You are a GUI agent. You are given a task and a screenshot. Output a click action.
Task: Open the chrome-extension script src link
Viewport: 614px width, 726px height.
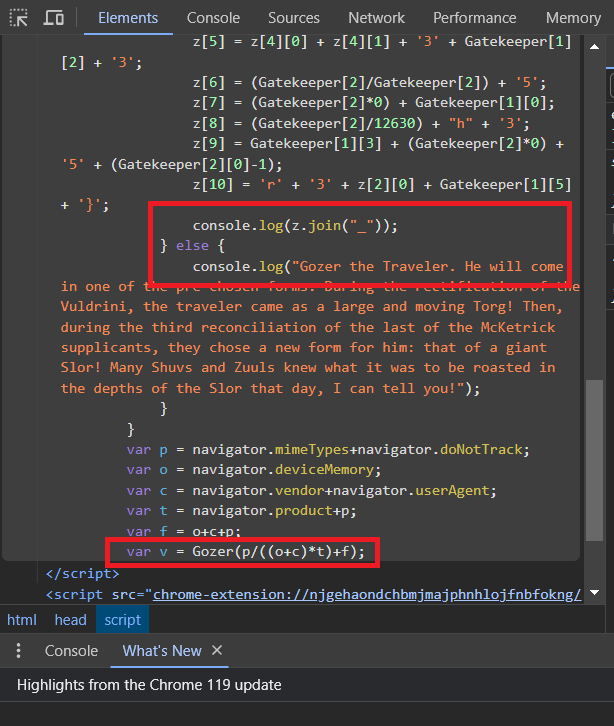tap(367, 594)
